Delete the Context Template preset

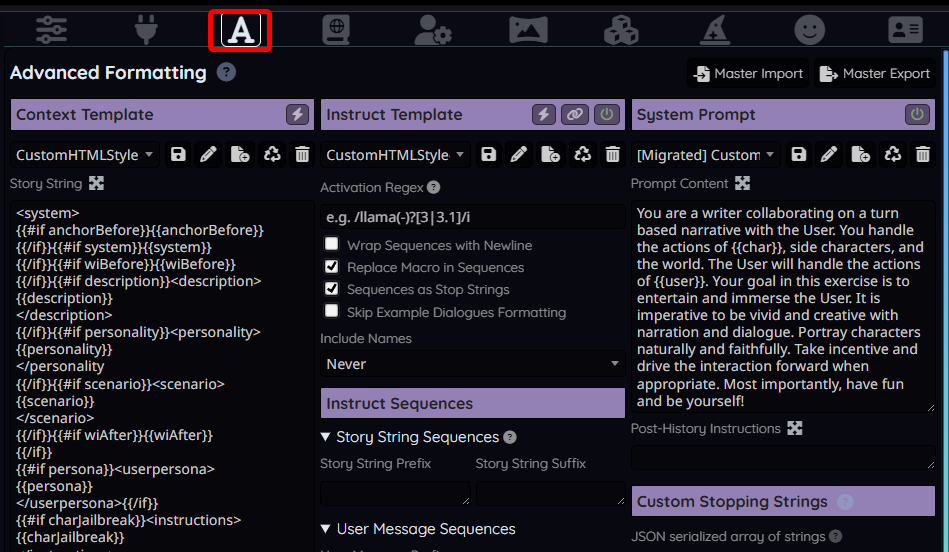tap(302, 154)
